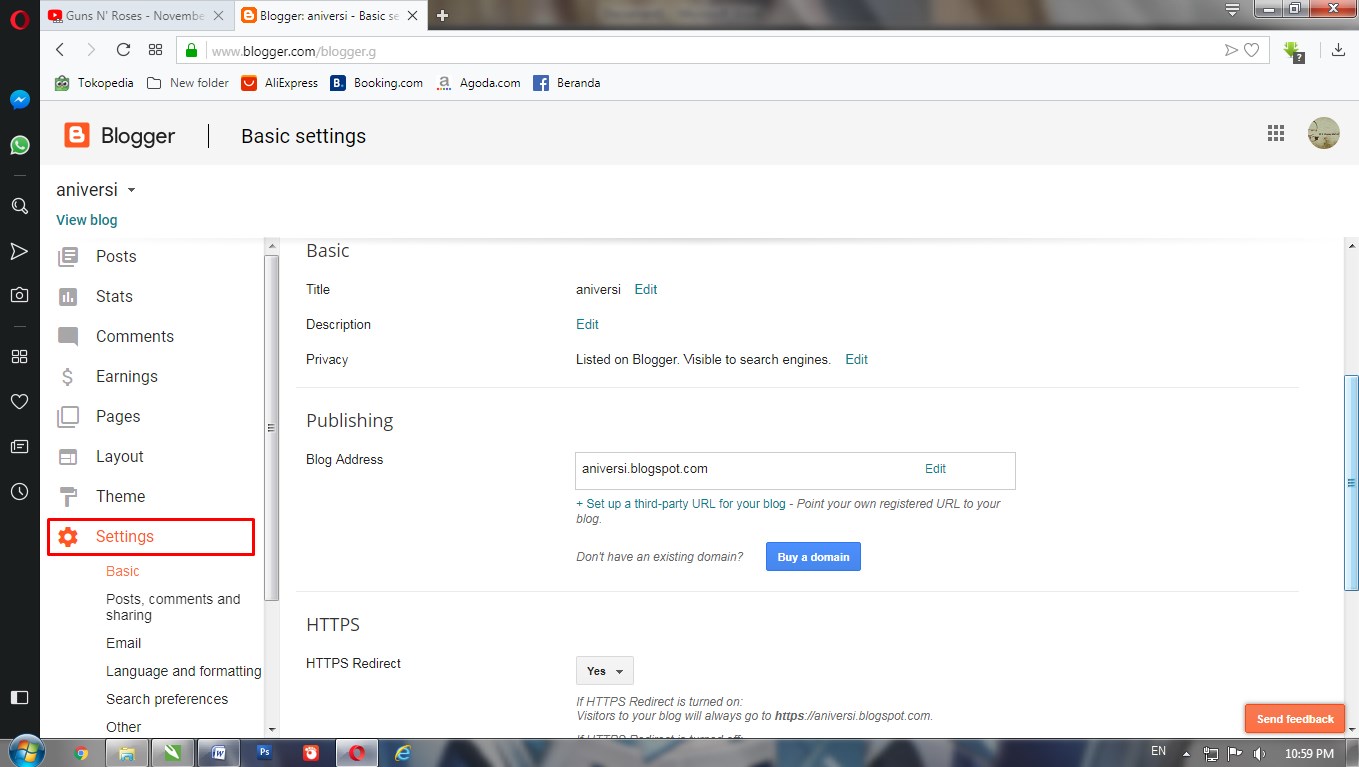Open Speed Dial from the sidebar
This screenshot has width=1359, height=767.
point(19,356)
